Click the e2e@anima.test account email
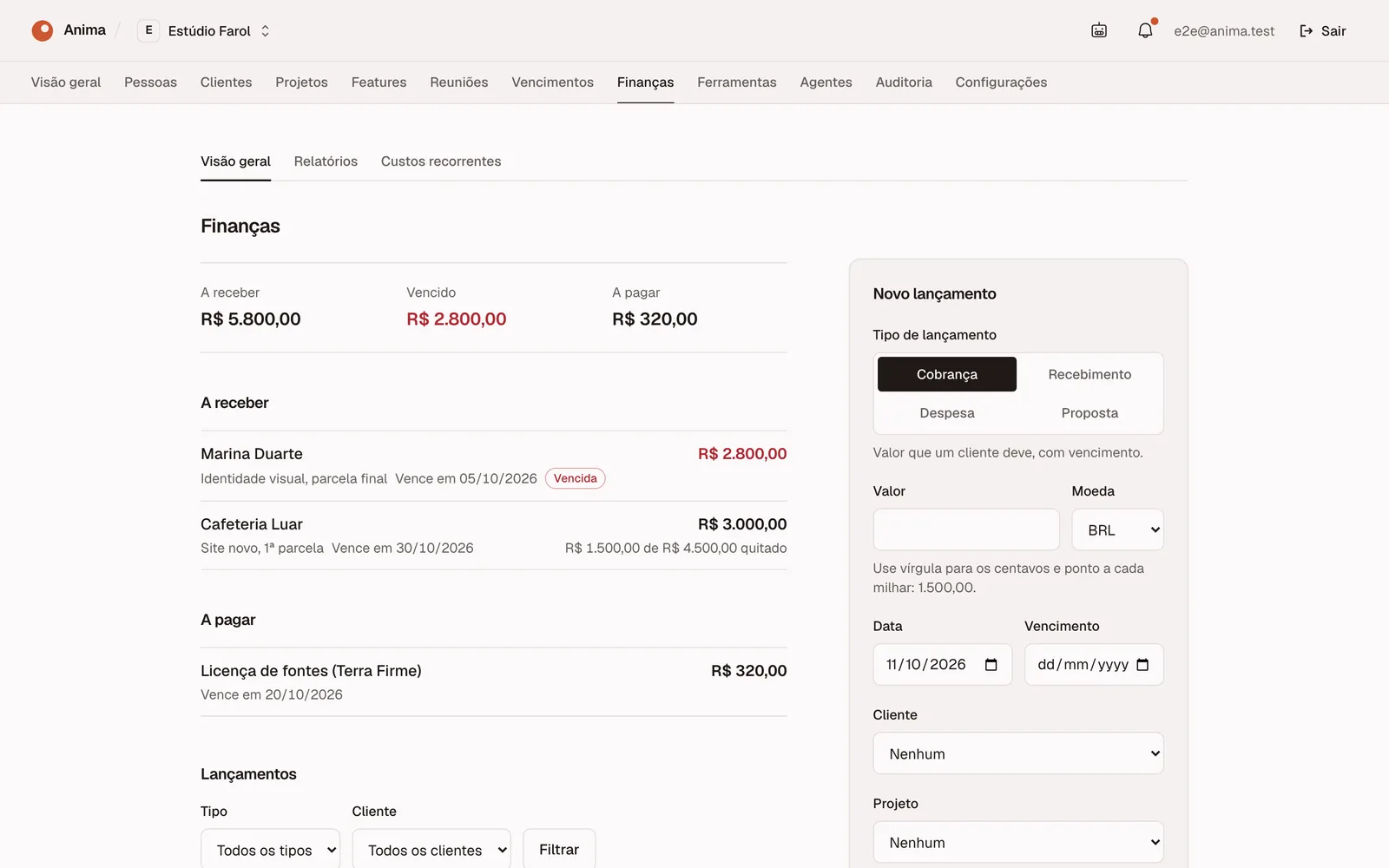The width and height of the screenshot is (1389, 868). pyautogui.click(x=1224, y=31)
